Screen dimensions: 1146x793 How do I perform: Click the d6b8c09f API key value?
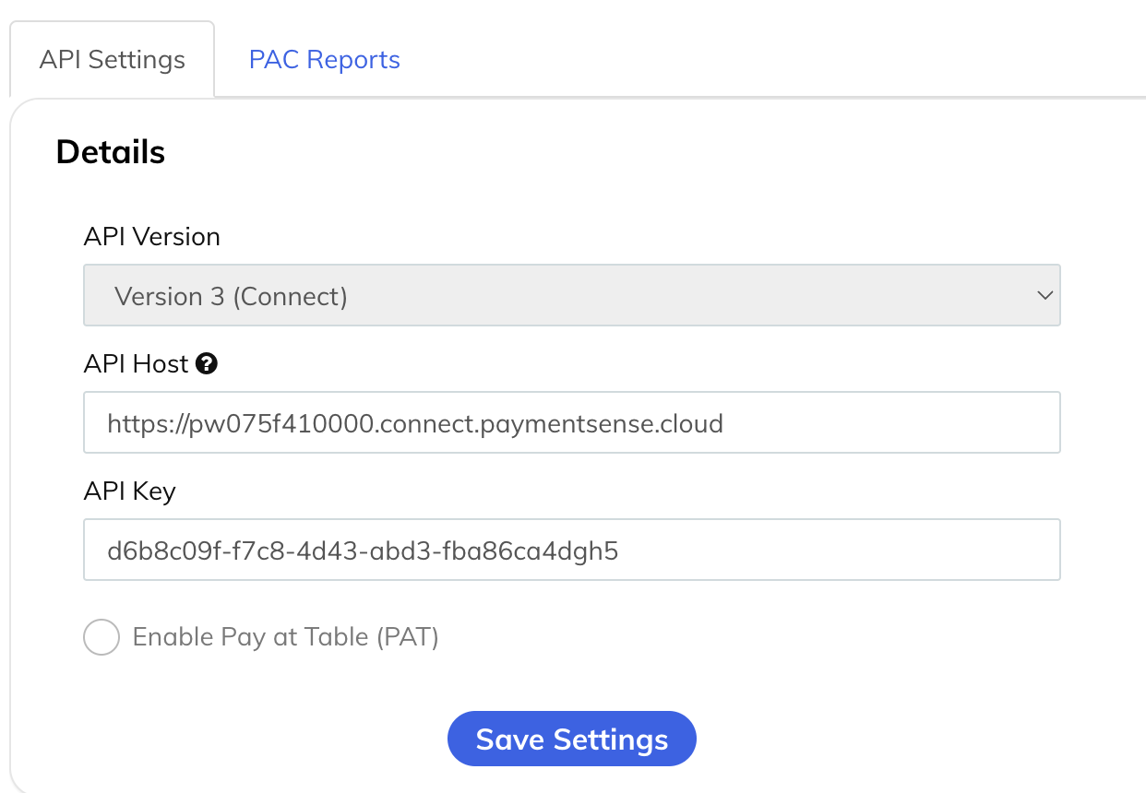[362, 551]
